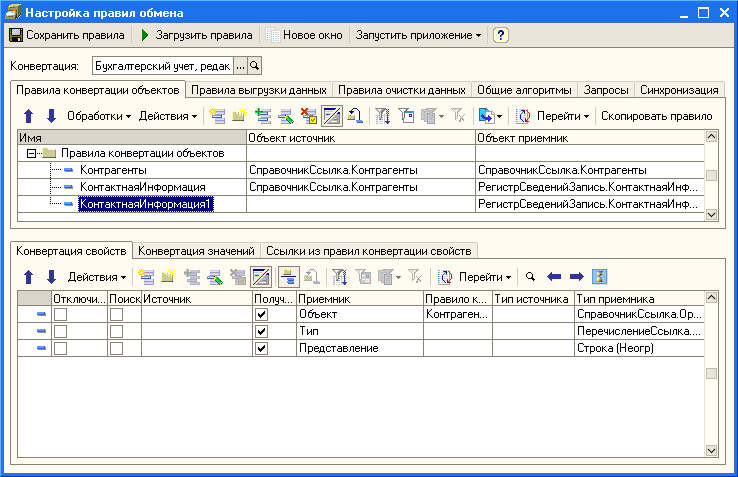738x477 pixels.
Task: Click blue left arrow in properties toolbar
Action: tap(554, 276)
